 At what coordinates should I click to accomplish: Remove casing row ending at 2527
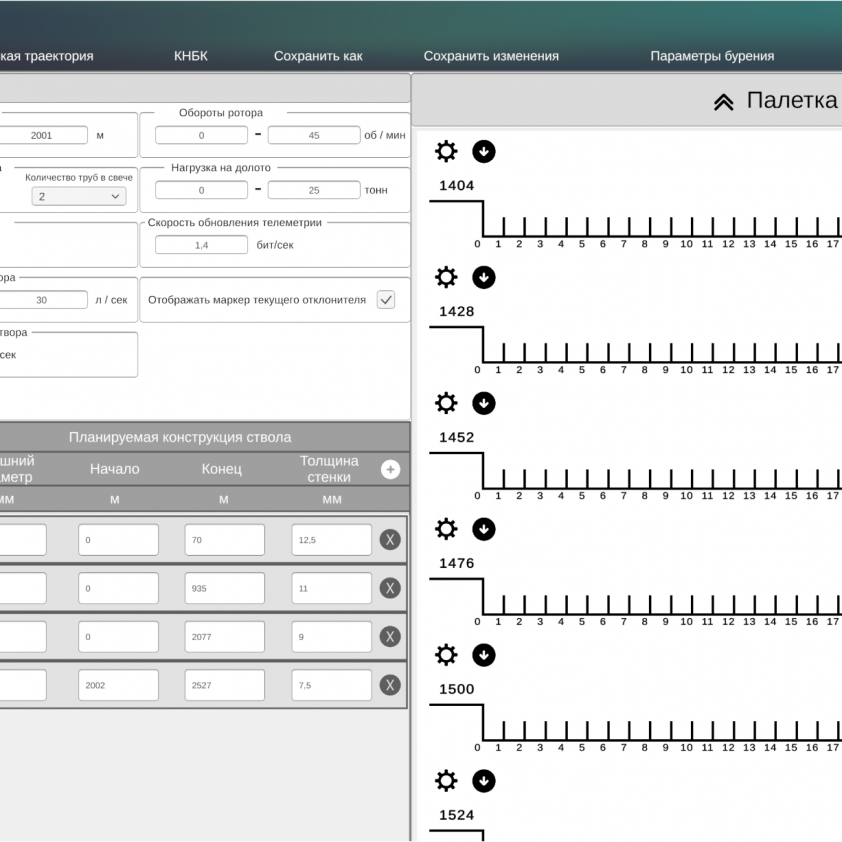(390, 685)
